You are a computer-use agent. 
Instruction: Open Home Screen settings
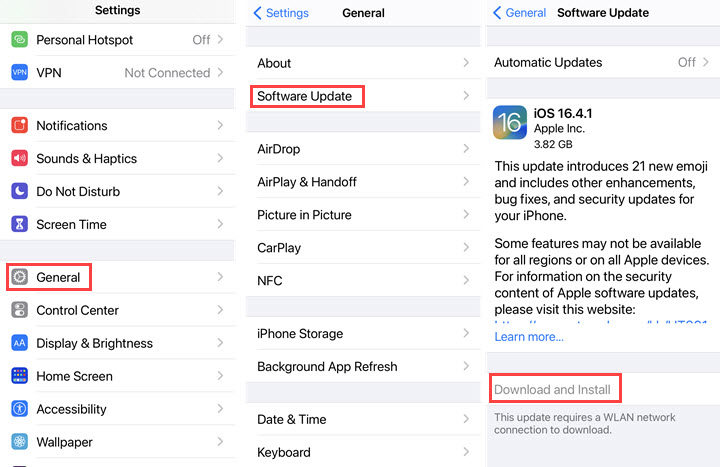118,376
